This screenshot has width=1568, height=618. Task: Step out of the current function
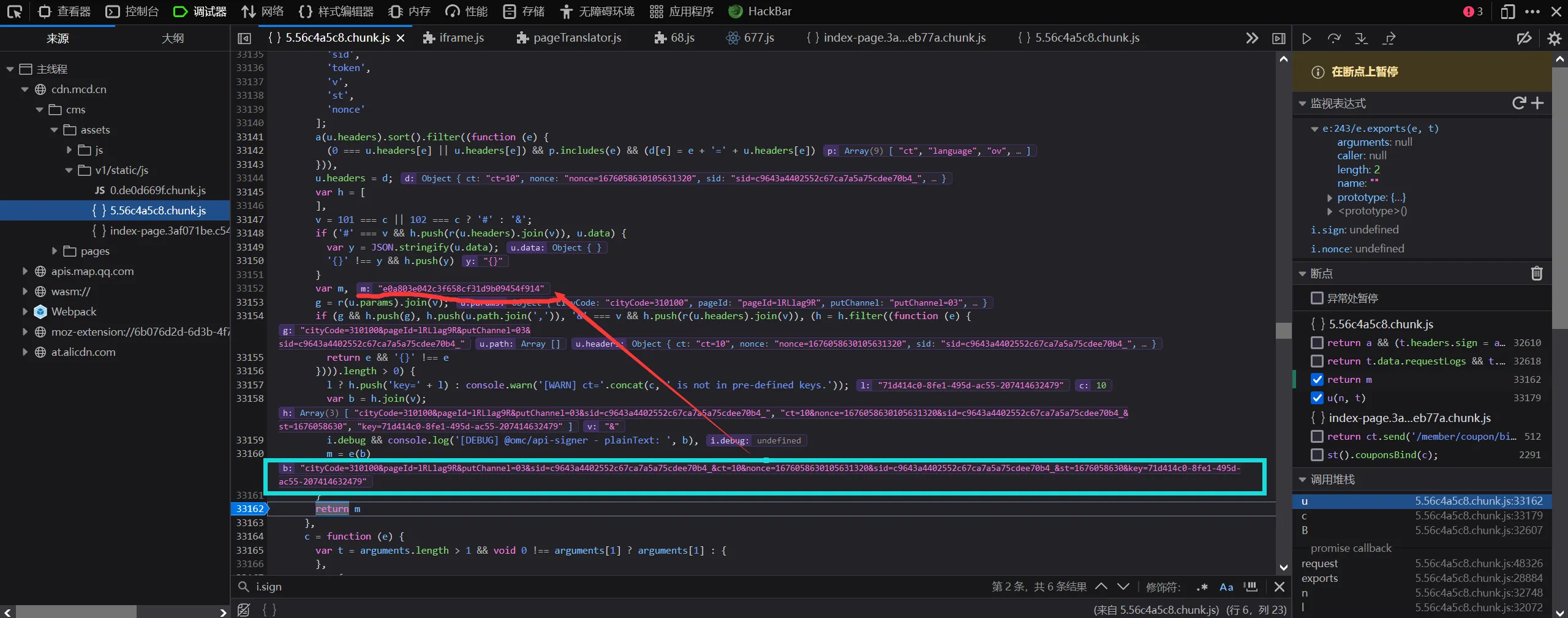(x=1389, y=39)
